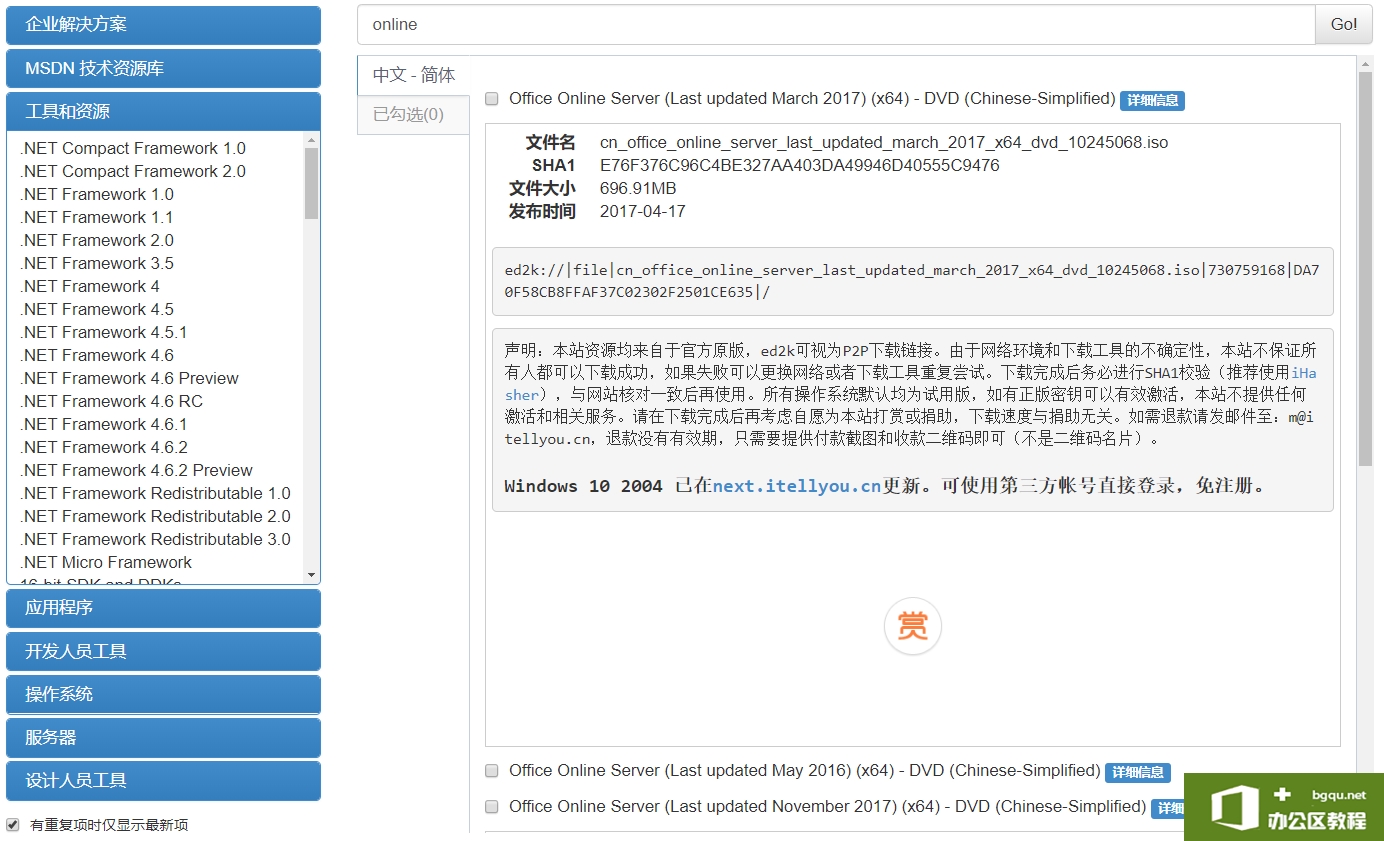1384x841 pixels.
Task: Click the main results vertical scrollbar
Action: click(1365, 268)
